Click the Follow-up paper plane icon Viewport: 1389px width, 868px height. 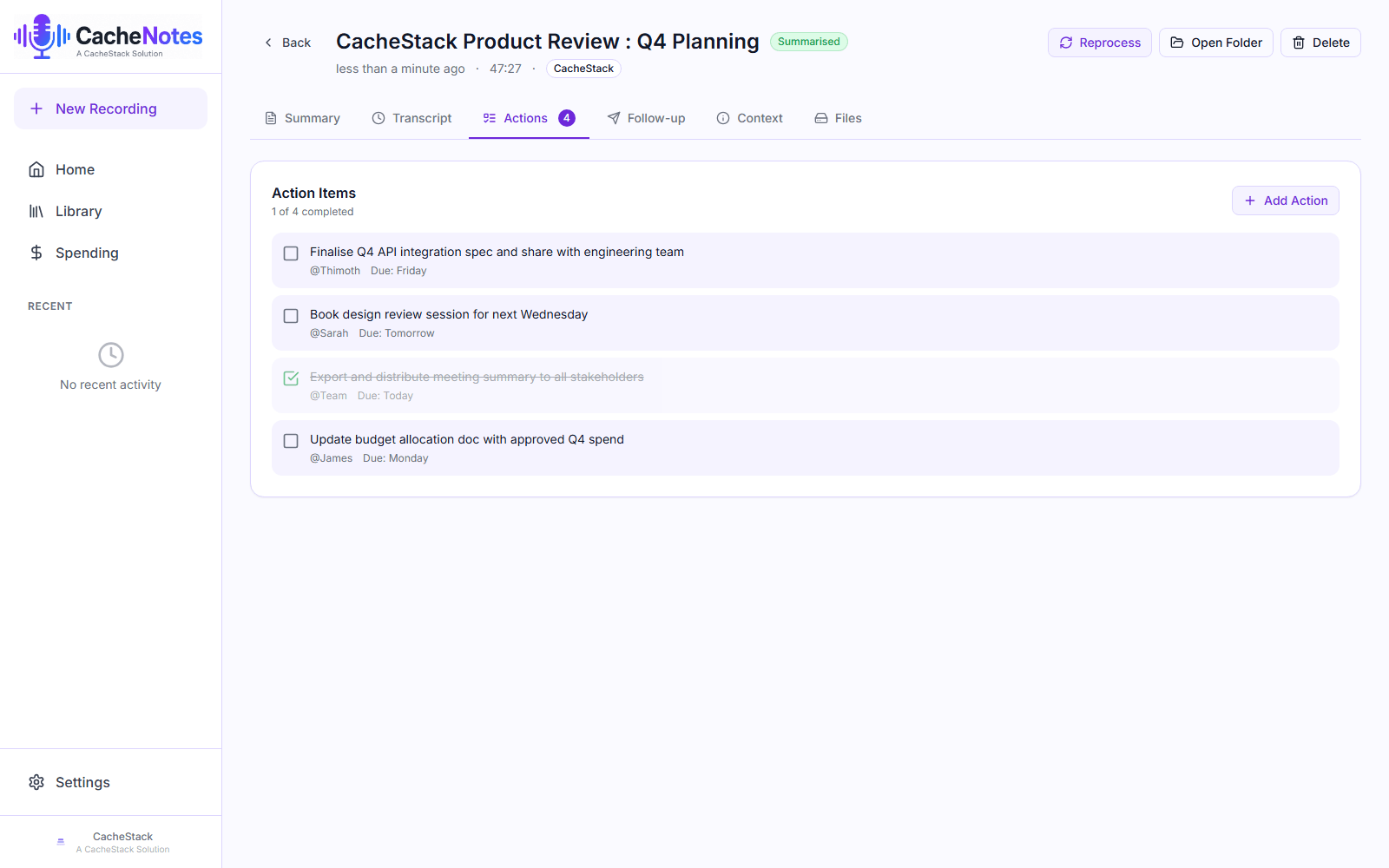click(614, 118)
